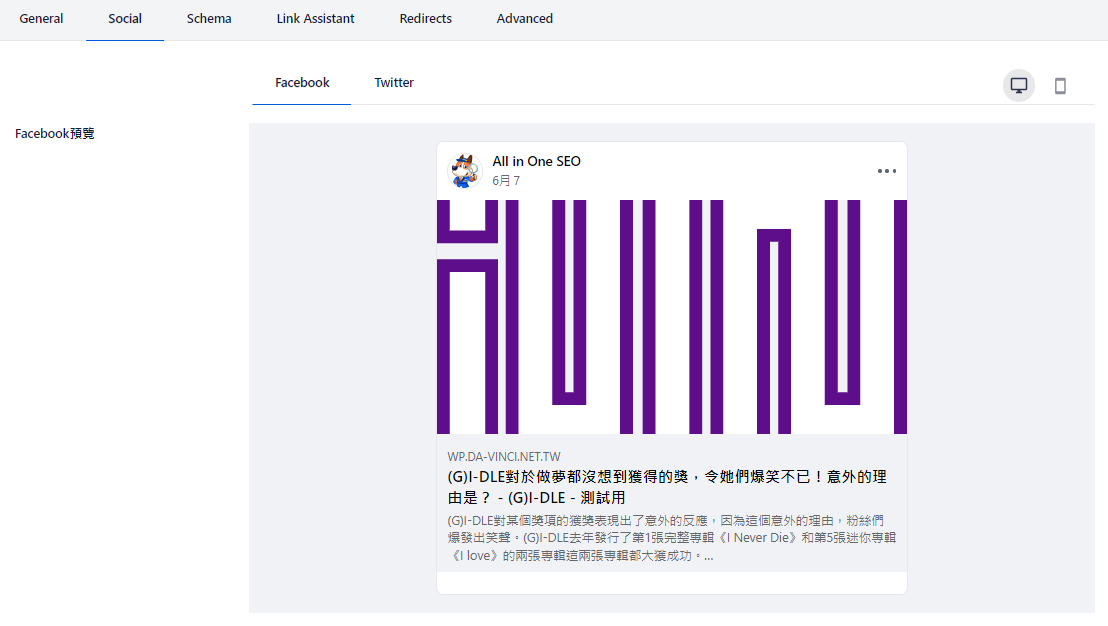Click the All in One SEO avatar
Screen dimensions: 1108x626
point(464,171)
